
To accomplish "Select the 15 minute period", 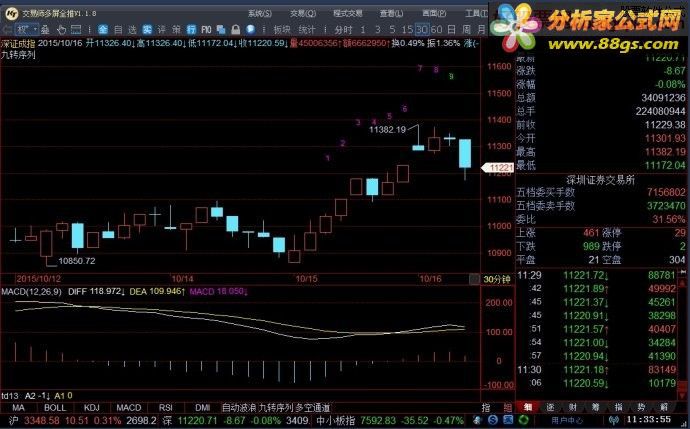I will 407,29.
